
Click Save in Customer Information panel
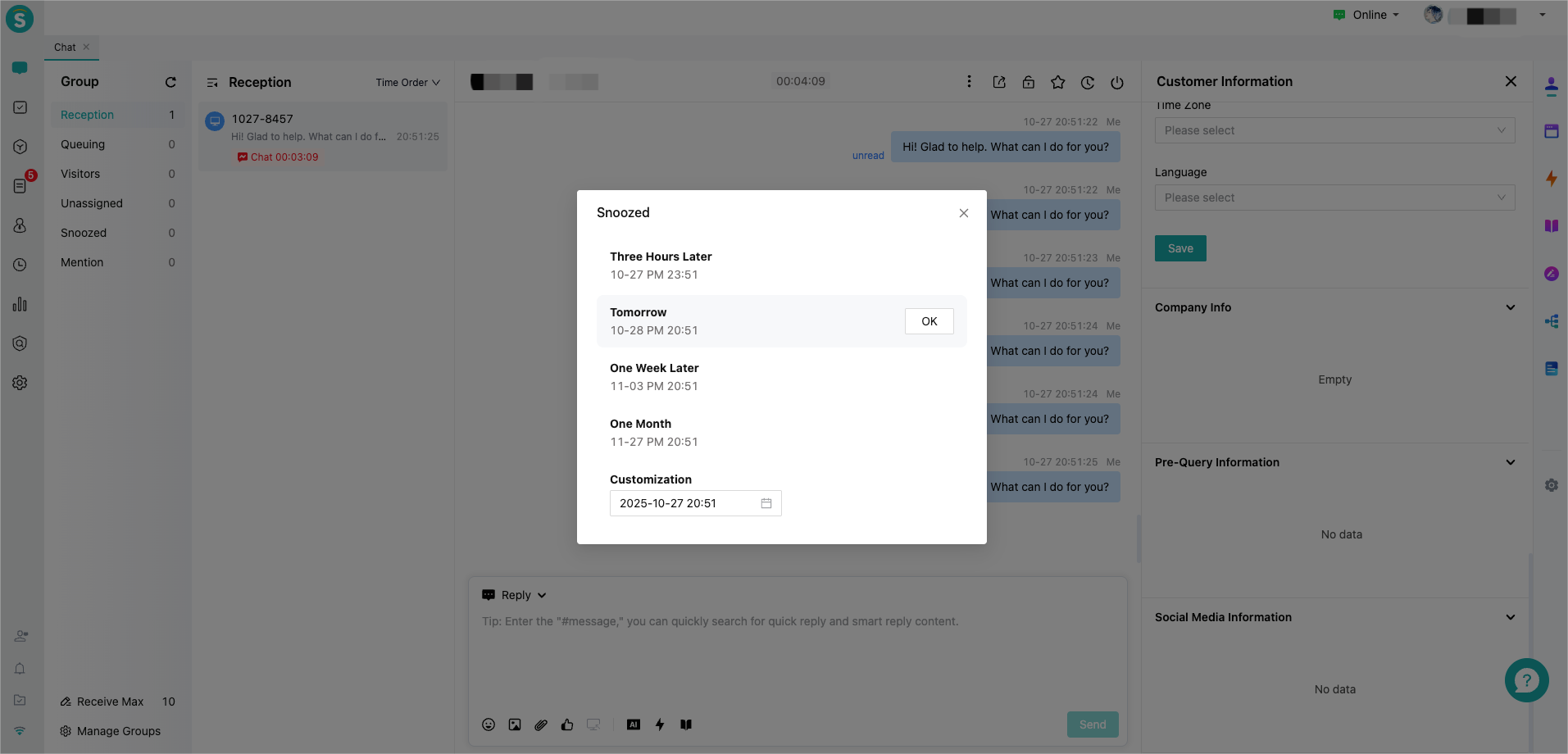(x=1180, y=248)
